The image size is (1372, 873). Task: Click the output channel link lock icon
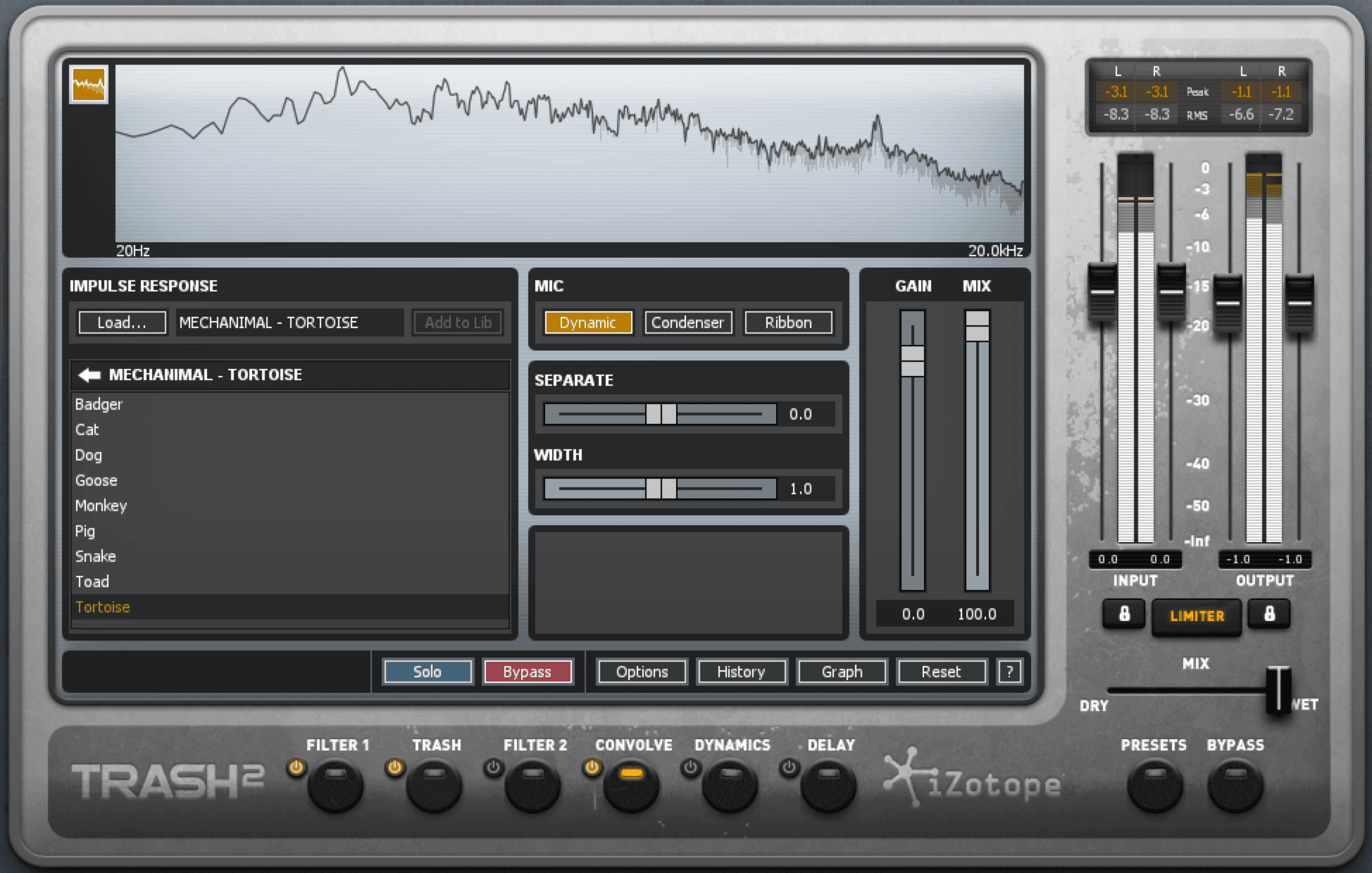click(1269, 614)
